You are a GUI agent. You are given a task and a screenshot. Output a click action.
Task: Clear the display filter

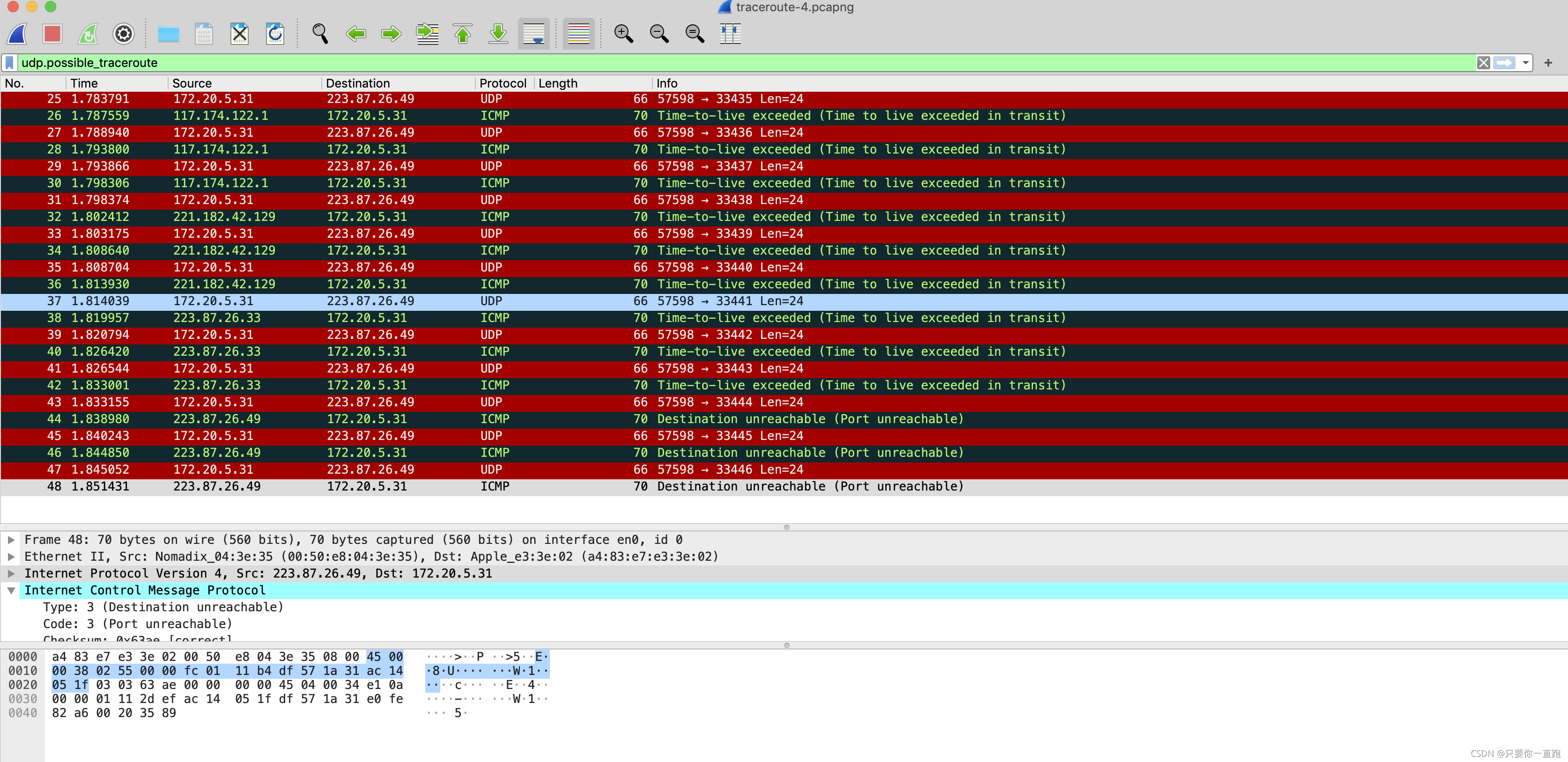point(1483,63)
